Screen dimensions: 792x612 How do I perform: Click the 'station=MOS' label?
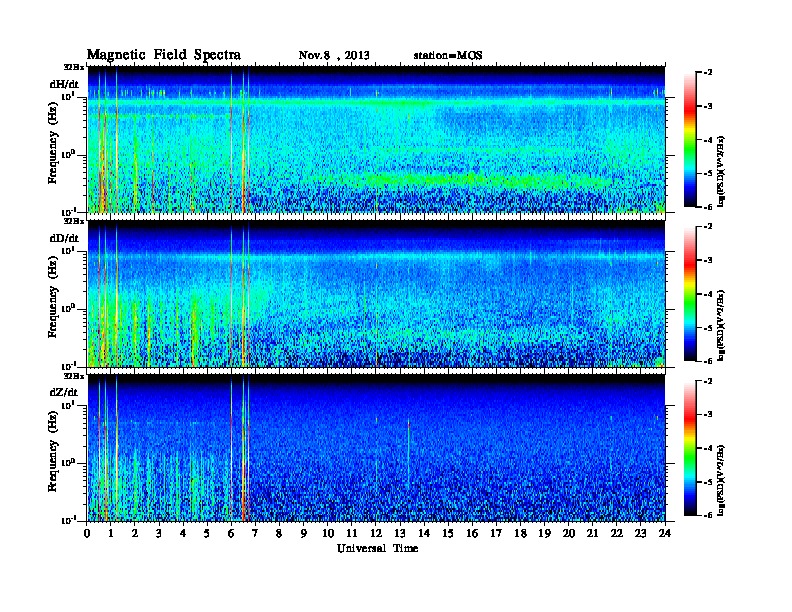(x=448, y=56)
